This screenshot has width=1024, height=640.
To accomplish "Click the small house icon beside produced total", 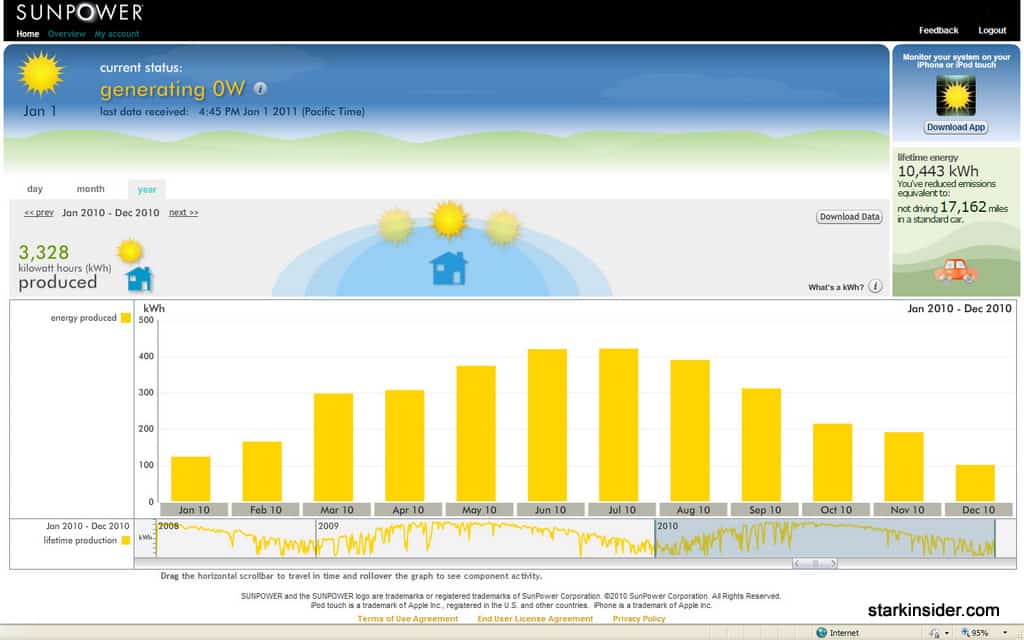I will (139, 278).
